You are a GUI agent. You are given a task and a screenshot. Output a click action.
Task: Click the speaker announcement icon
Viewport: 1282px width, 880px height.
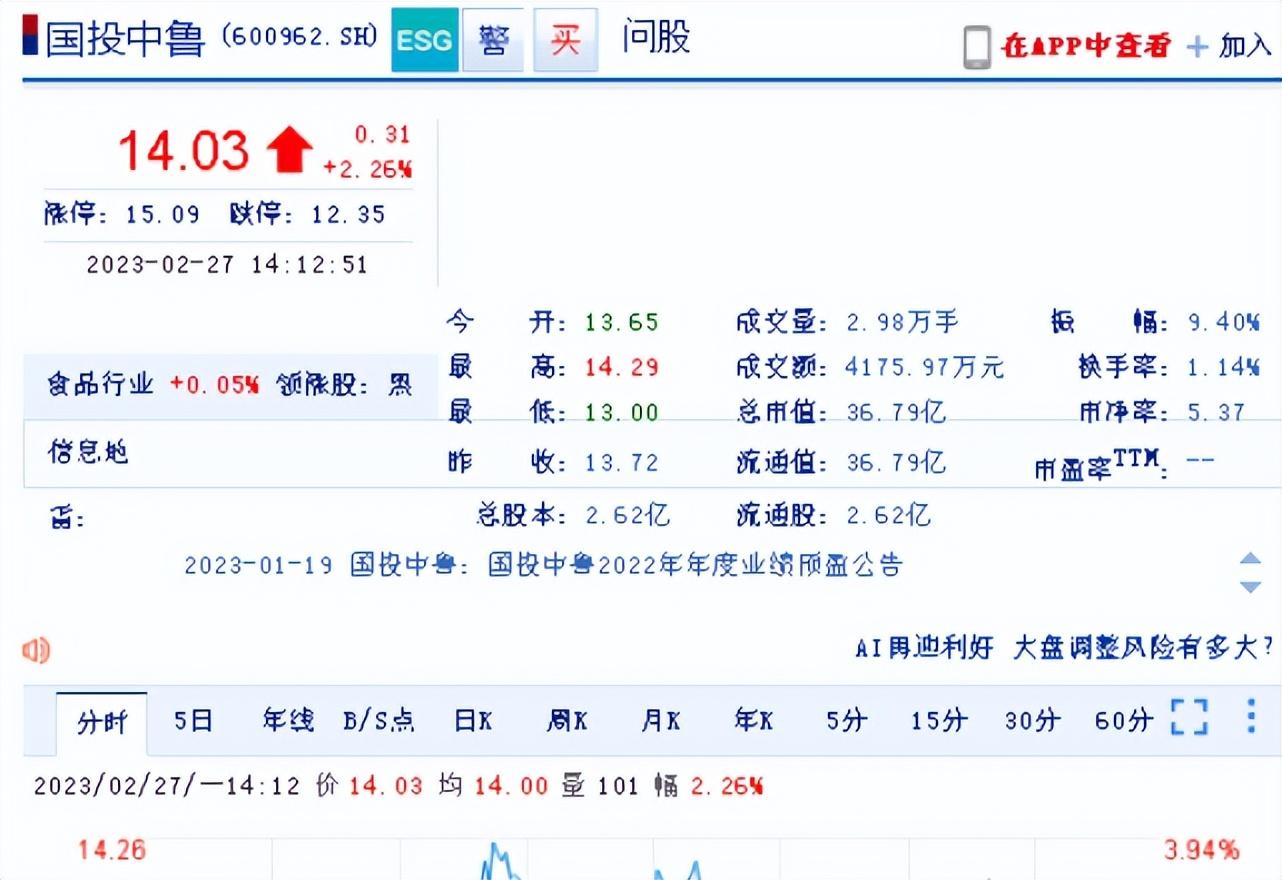click(x=36, y=651)
